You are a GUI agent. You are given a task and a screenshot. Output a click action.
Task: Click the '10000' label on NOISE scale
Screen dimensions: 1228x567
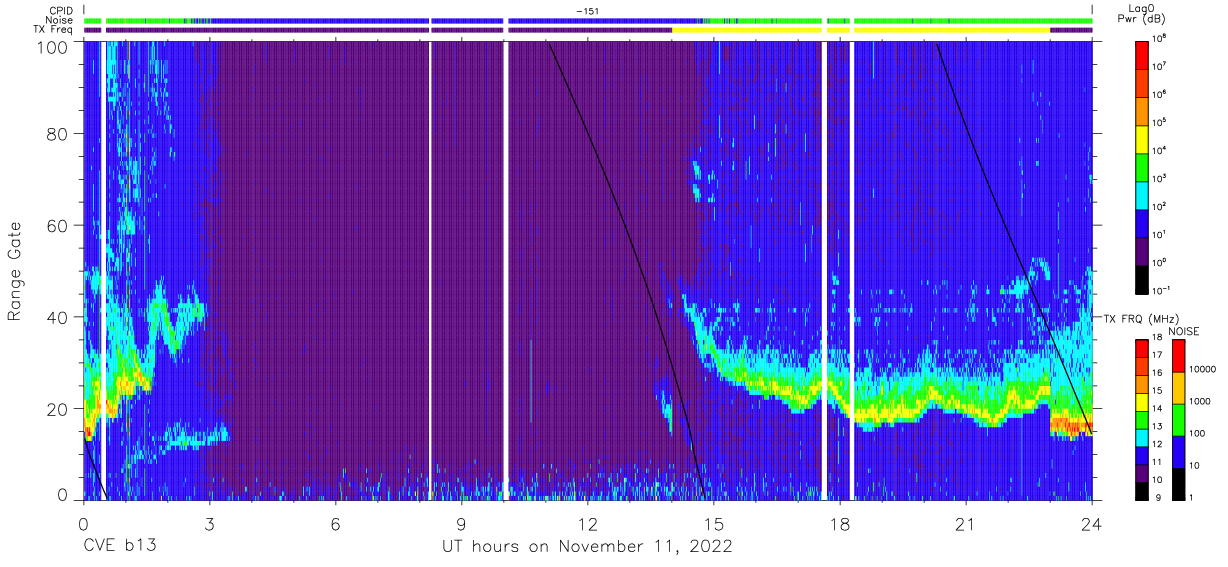1202,369
